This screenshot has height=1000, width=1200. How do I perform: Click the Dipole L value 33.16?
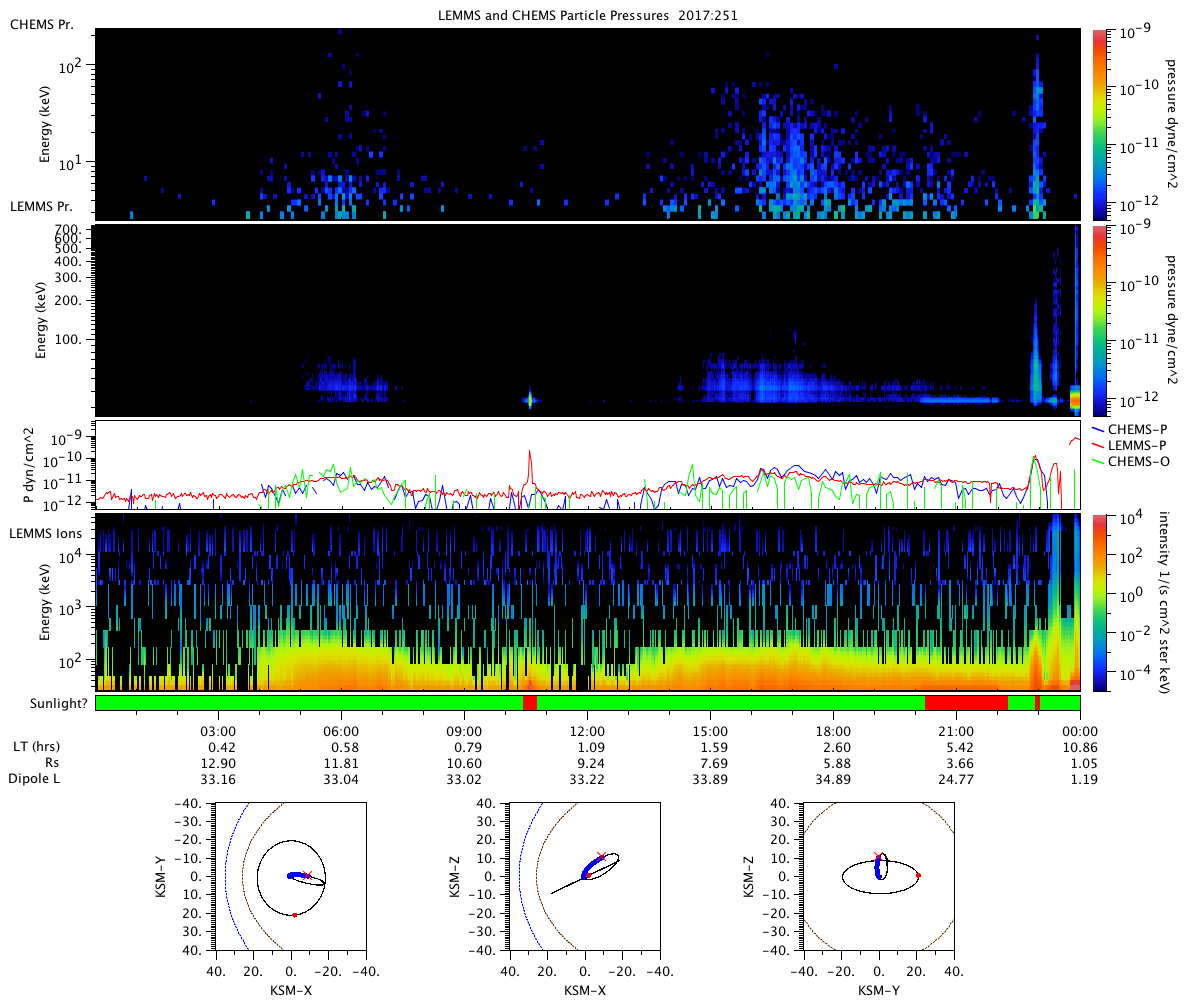point(218,778)
